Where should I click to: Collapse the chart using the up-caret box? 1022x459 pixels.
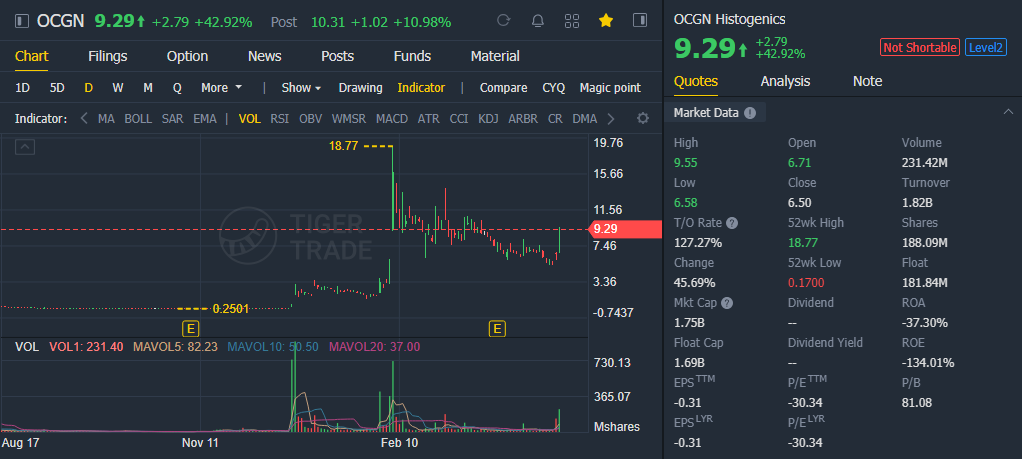pyautogui.click(x=25, y=147)
